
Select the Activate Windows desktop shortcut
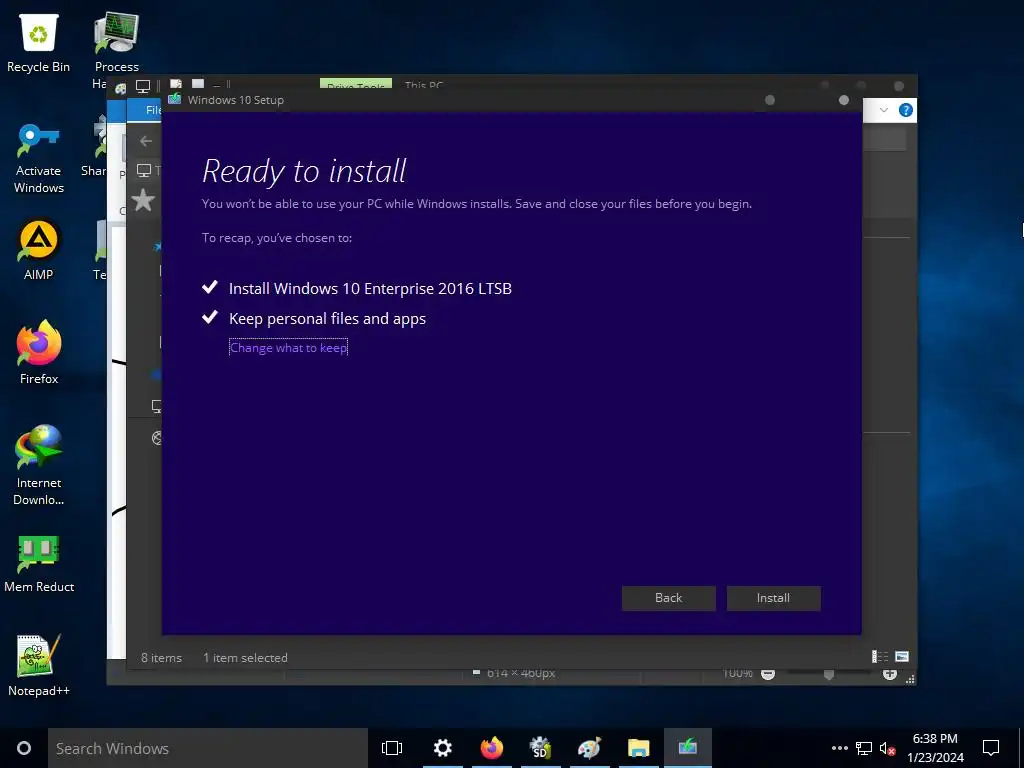coord(39,160)
